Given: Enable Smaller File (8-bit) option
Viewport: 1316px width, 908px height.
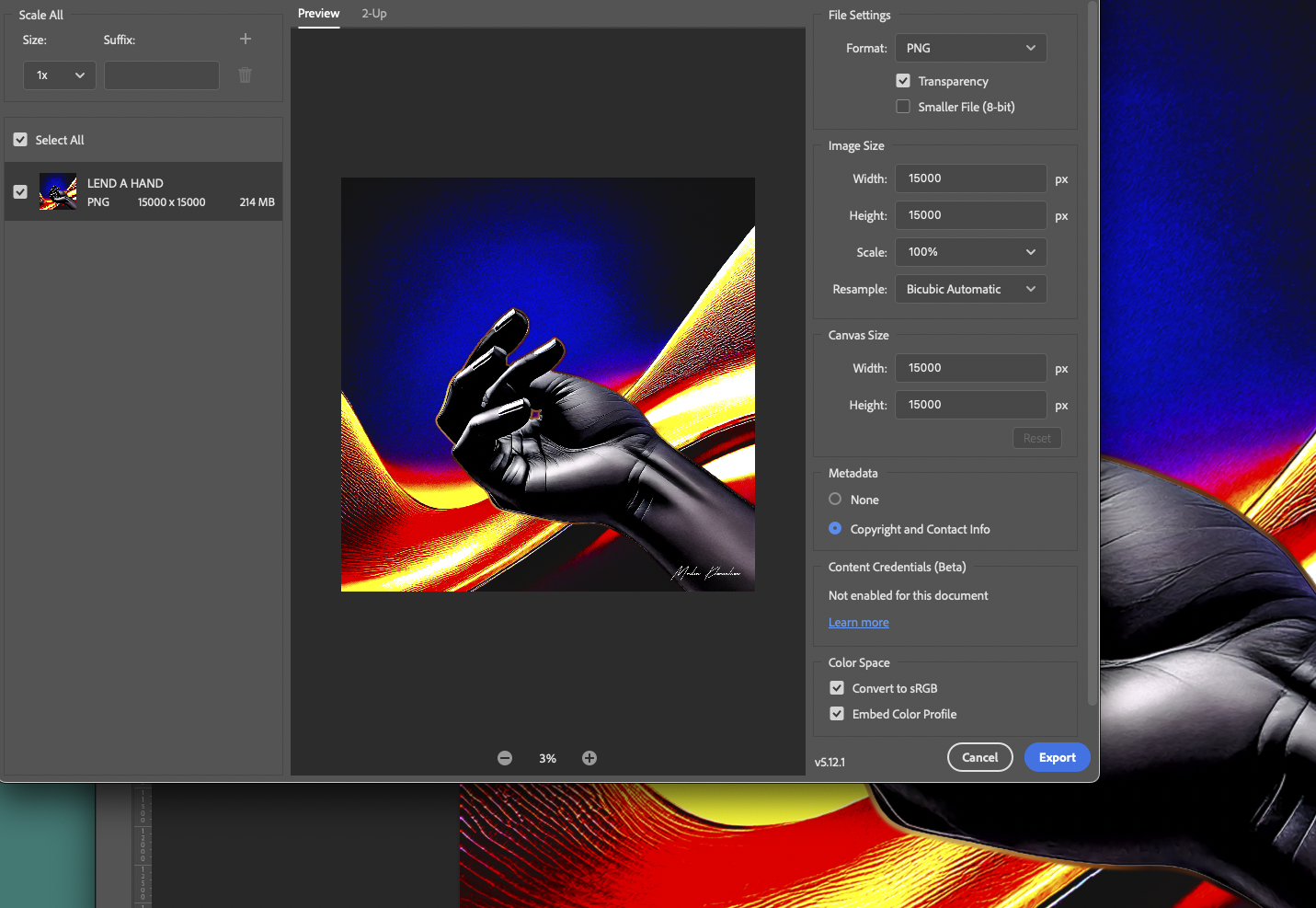Looking at the screenshot, I should point(903,107).
